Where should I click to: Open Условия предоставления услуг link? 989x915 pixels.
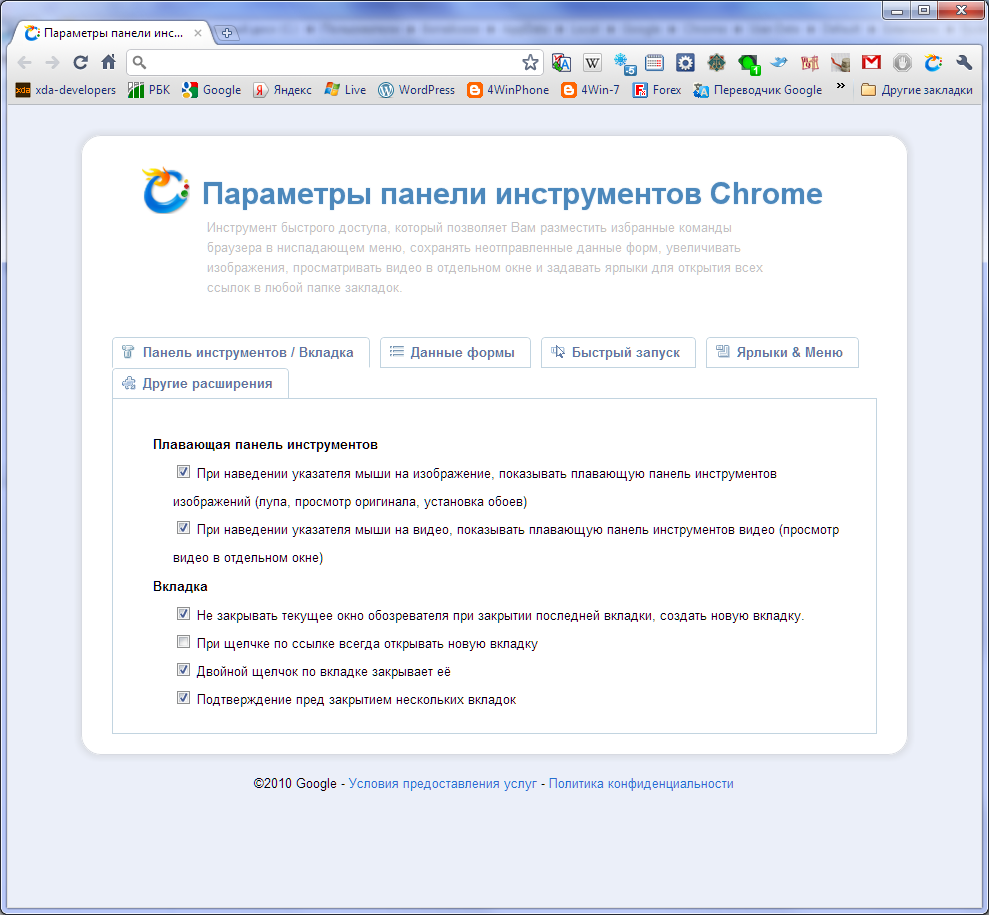click(442, 784)
